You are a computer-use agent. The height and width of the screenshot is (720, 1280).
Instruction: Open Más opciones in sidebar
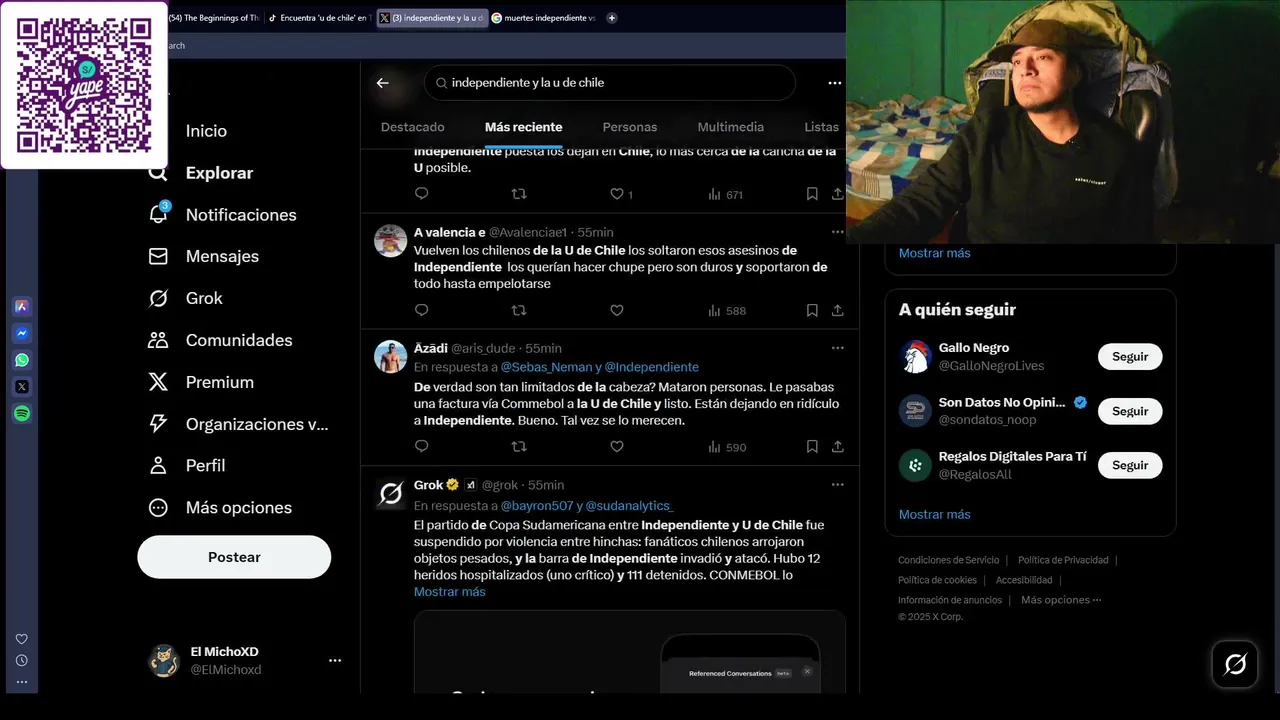click(x=219, y=508)
